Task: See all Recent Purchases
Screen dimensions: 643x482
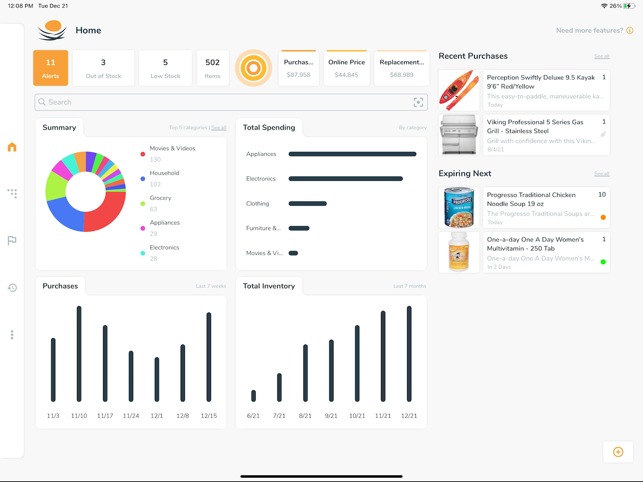Action: [x=602, y=56]
